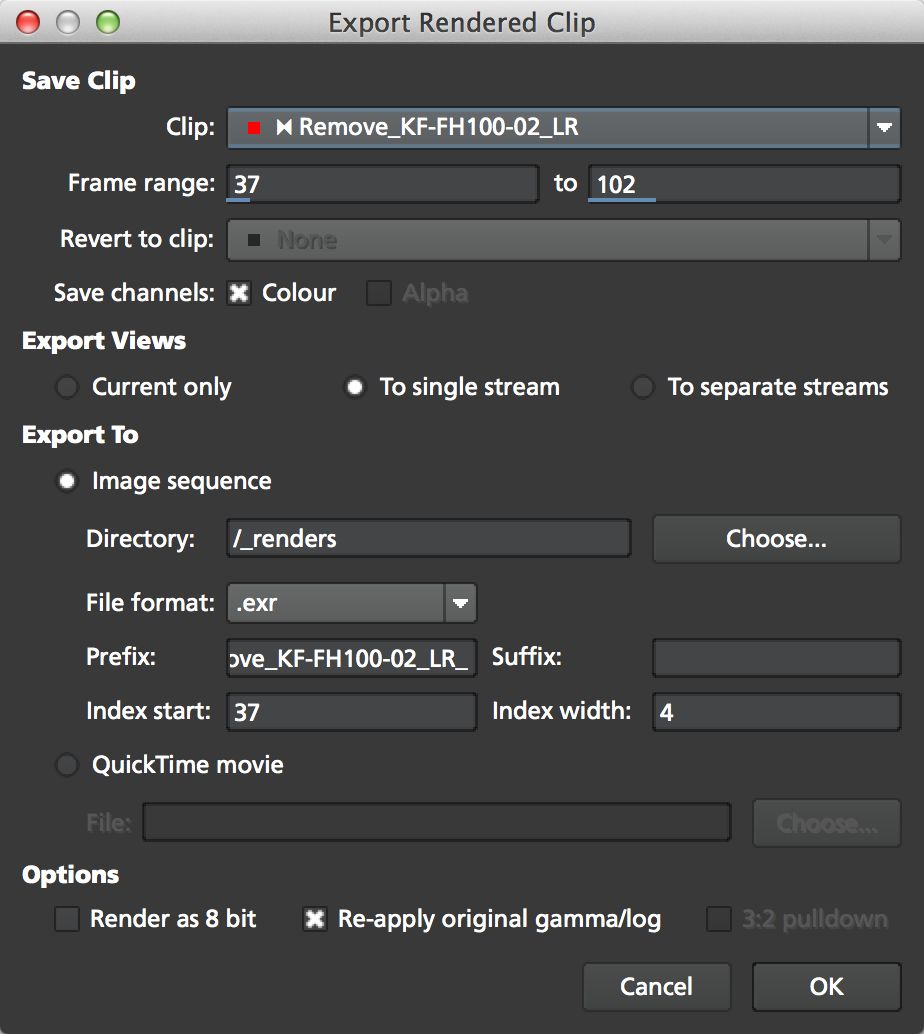Click the frame range end field 102

coord(744,184)
